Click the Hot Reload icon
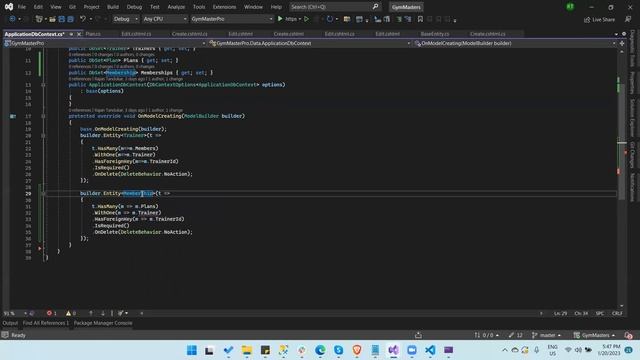Viewport: 640px width, 360px height. 330,19
